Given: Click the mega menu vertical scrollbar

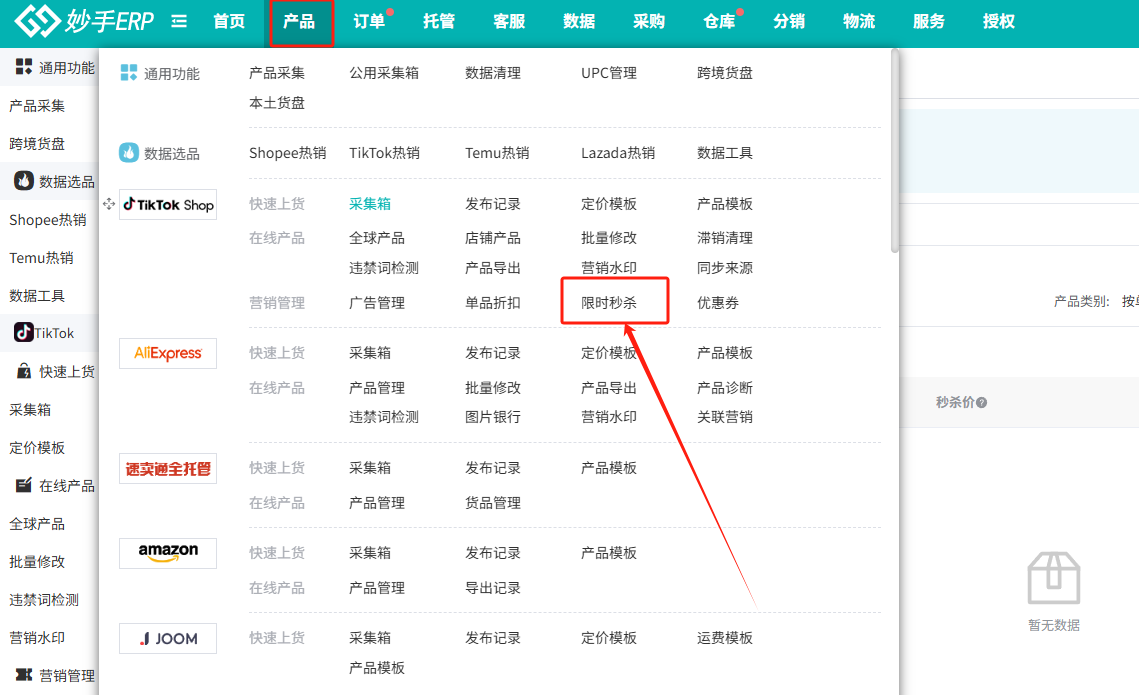Looking at the screenshot, I should coord(895,151).
